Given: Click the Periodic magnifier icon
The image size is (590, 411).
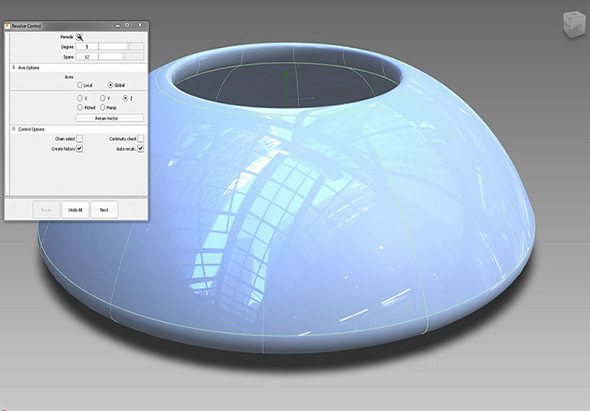Looking at the screenshot, I should (79, 37).
